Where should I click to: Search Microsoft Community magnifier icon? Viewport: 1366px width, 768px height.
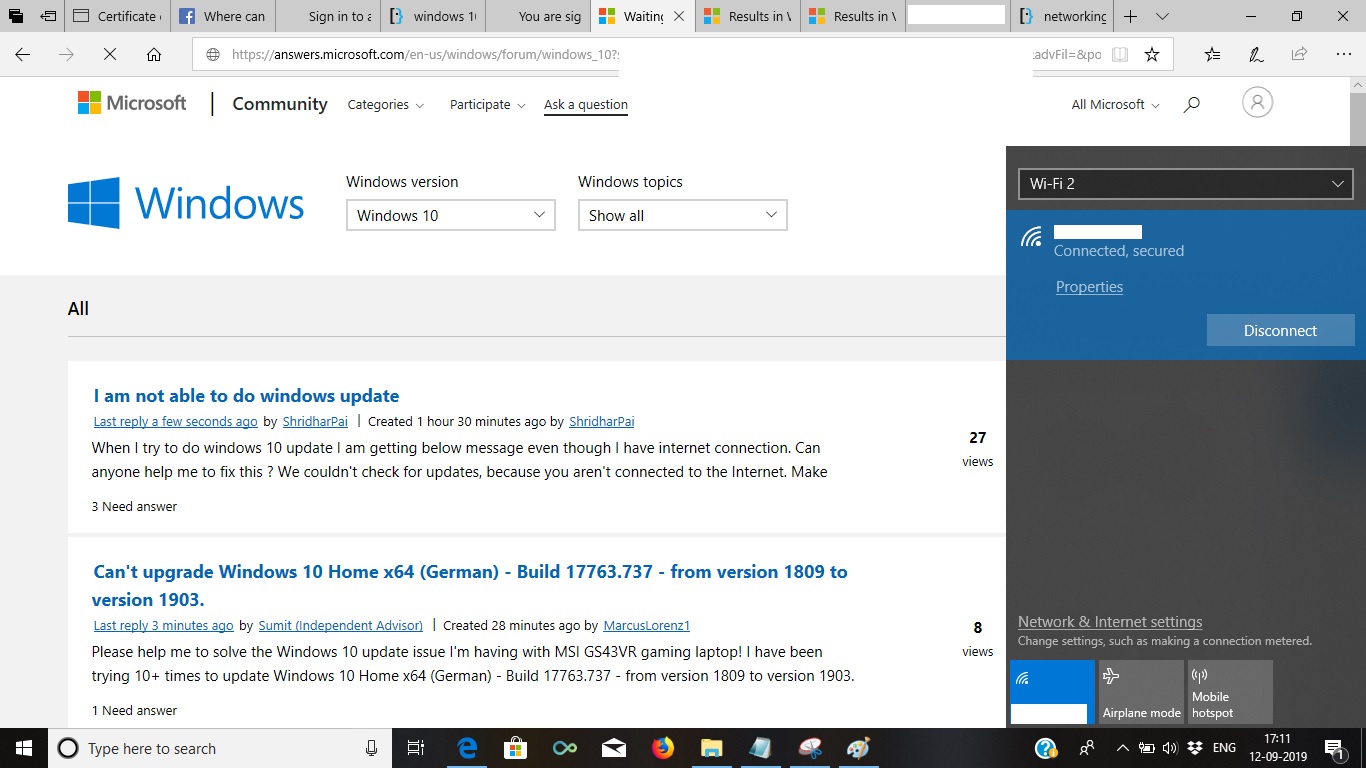1191,104
